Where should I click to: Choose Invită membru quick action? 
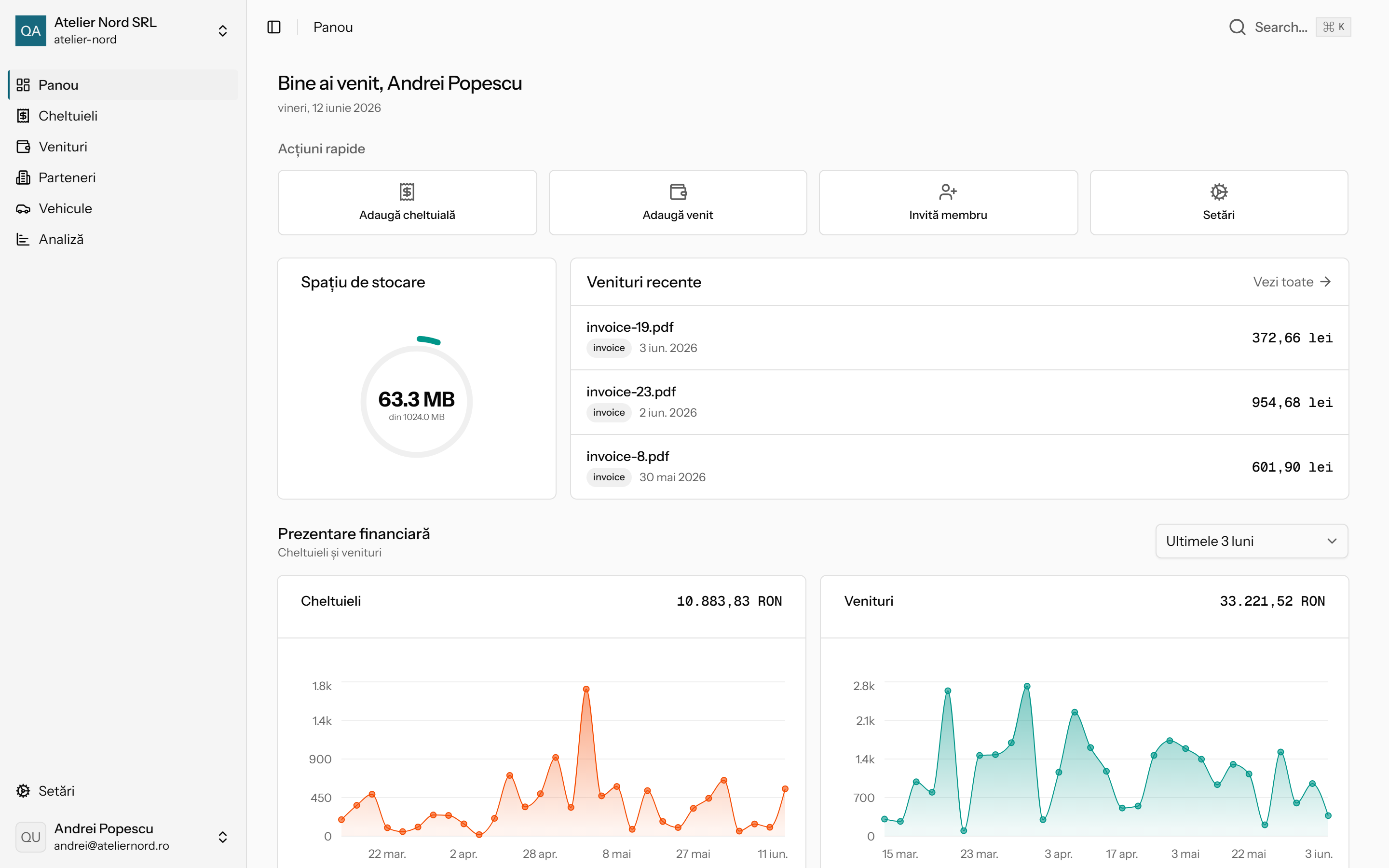[x=948, y=203]
